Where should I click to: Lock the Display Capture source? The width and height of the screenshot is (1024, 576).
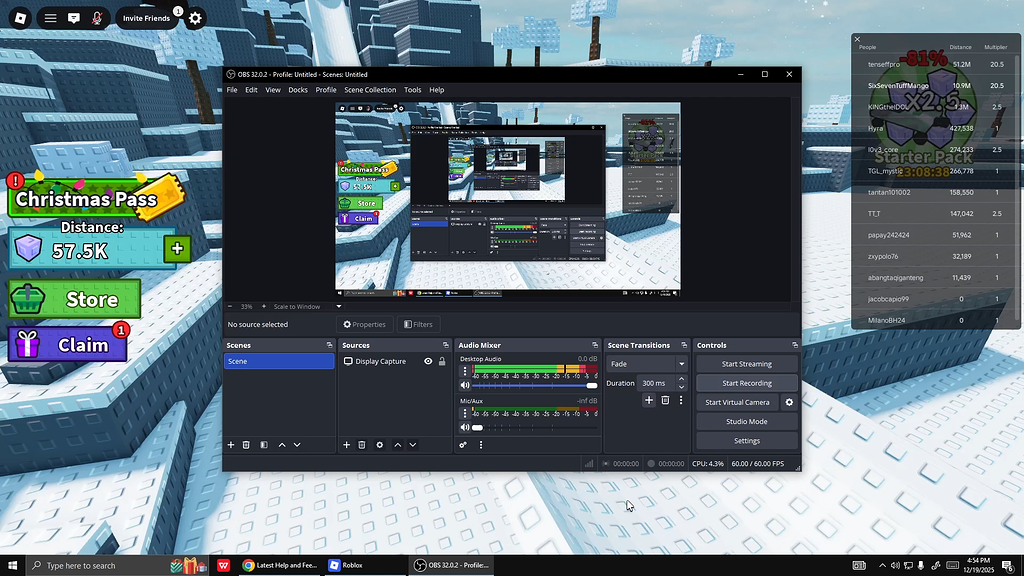pos(441,361)
